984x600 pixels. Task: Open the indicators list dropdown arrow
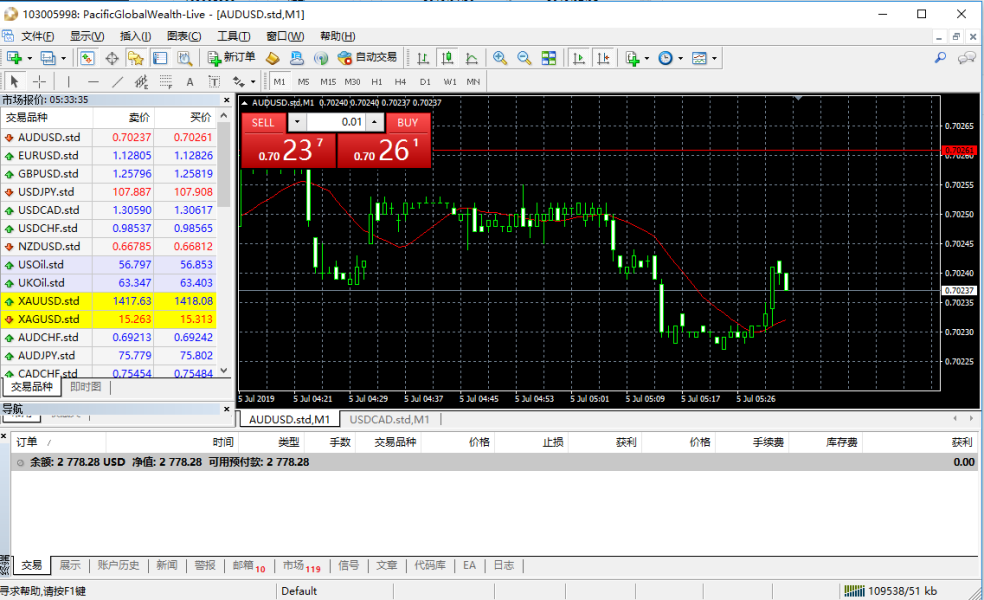point(647,59)
